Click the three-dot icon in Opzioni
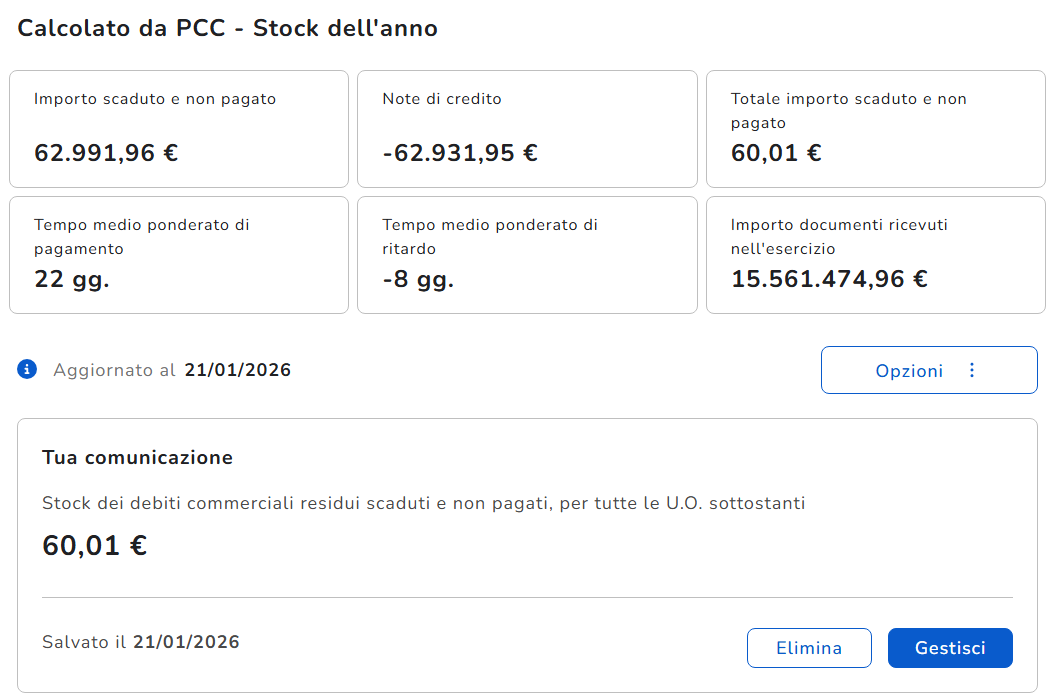Screen dimensions: 1053x695 972,371
